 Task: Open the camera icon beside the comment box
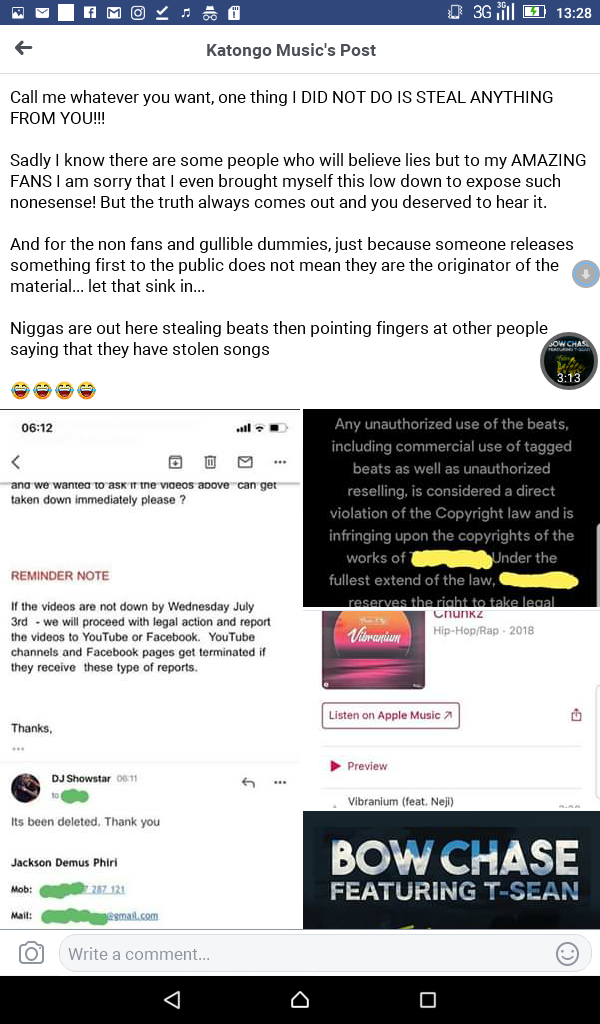31,953
